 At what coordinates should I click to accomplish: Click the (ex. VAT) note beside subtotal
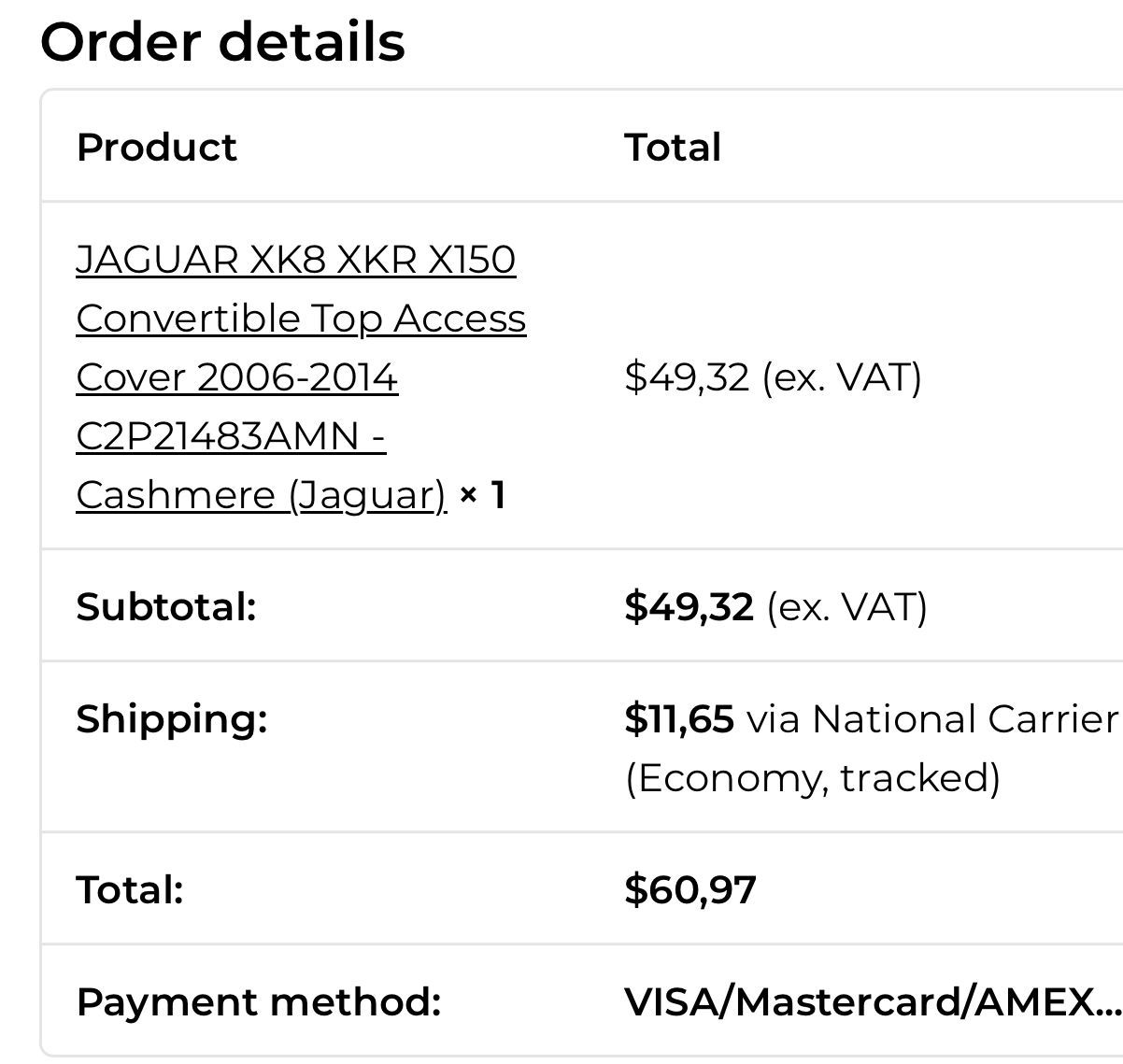pyautogui.click(x=846, y=606)
